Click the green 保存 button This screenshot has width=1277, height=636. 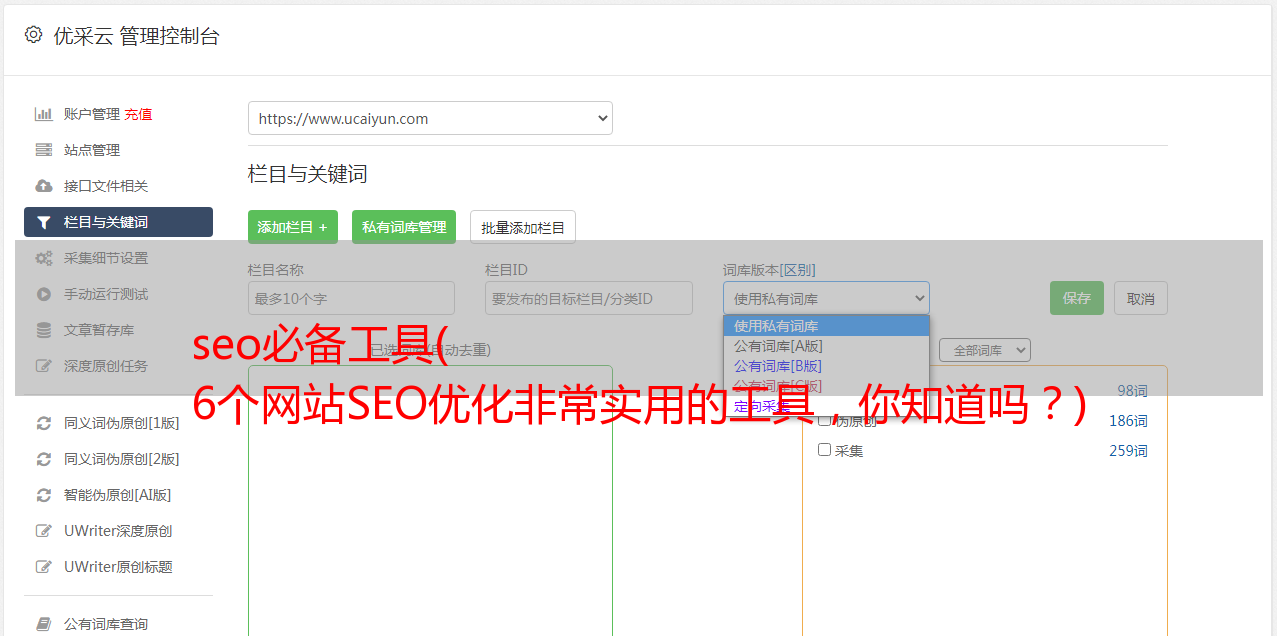click(x=1077, y=298)
